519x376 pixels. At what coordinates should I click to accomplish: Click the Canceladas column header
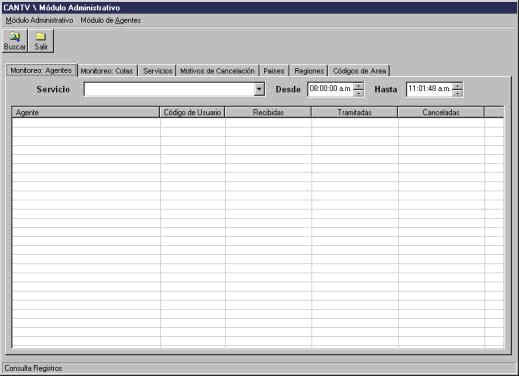tap(441, 112)
